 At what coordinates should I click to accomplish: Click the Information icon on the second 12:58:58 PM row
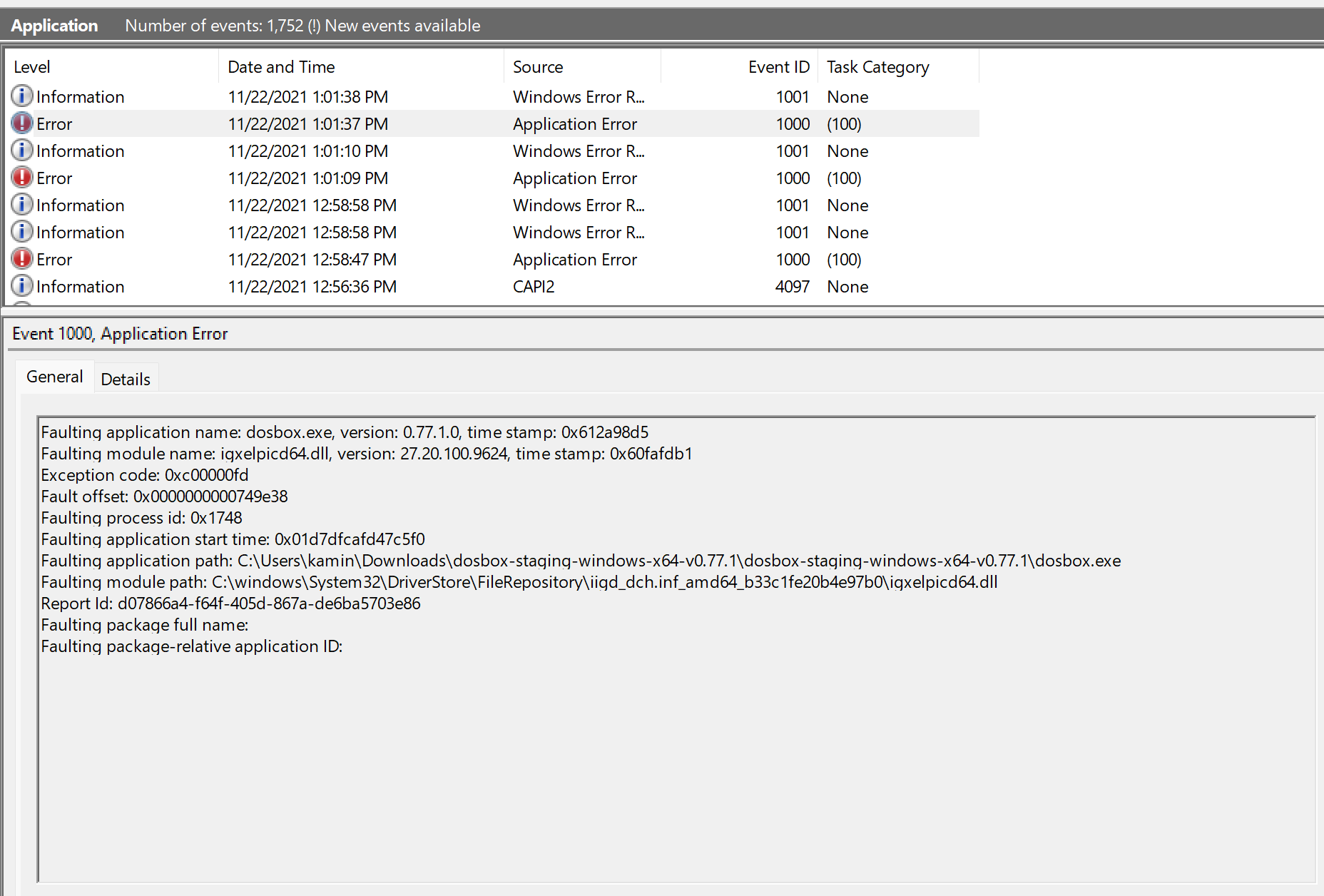[x=22, y=232]
